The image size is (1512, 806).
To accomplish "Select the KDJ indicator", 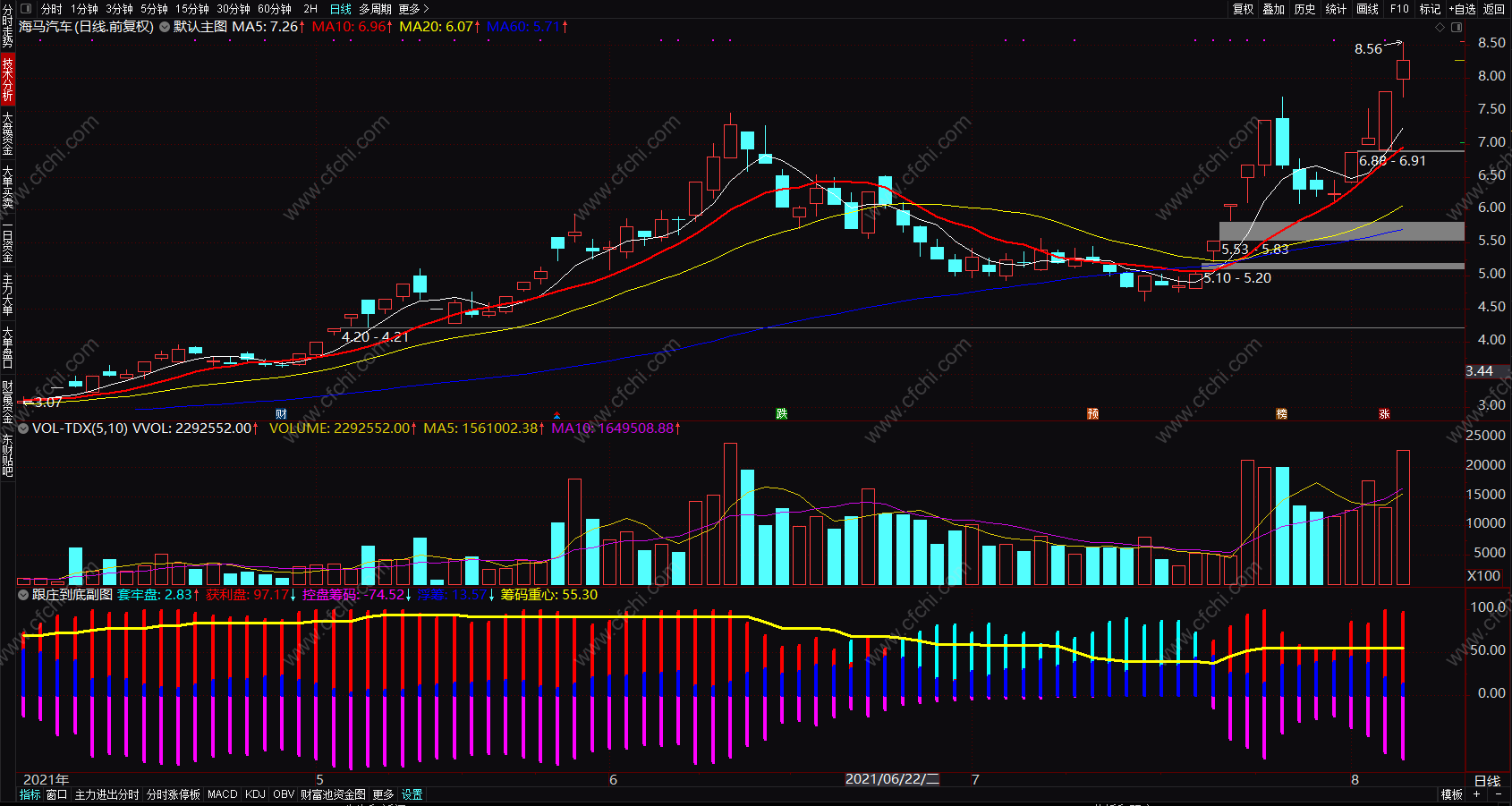I will click(x=255, y=794).
